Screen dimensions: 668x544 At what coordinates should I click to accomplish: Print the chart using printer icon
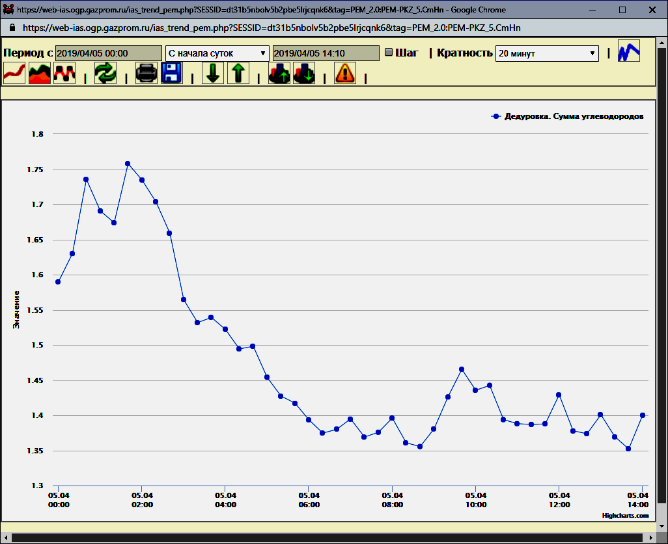146,73
